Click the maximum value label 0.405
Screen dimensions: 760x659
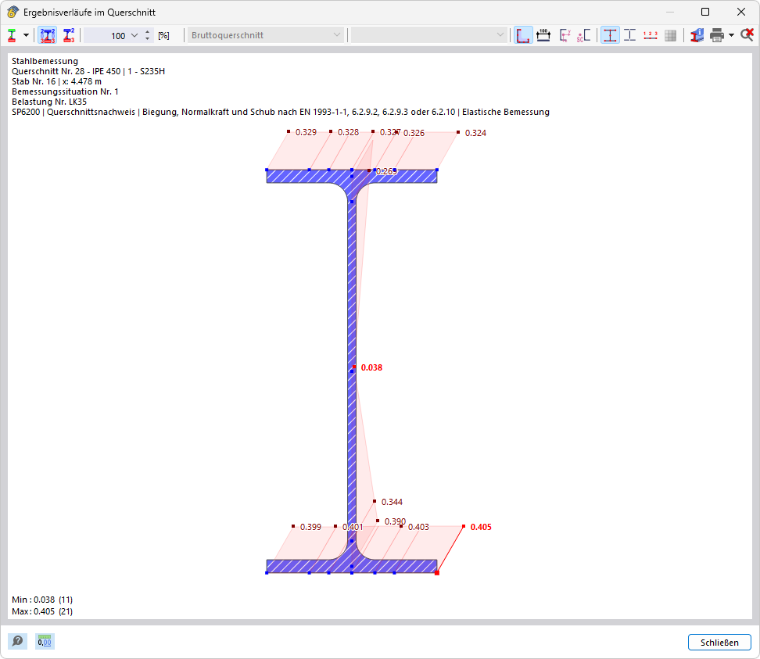click(480, 527)
